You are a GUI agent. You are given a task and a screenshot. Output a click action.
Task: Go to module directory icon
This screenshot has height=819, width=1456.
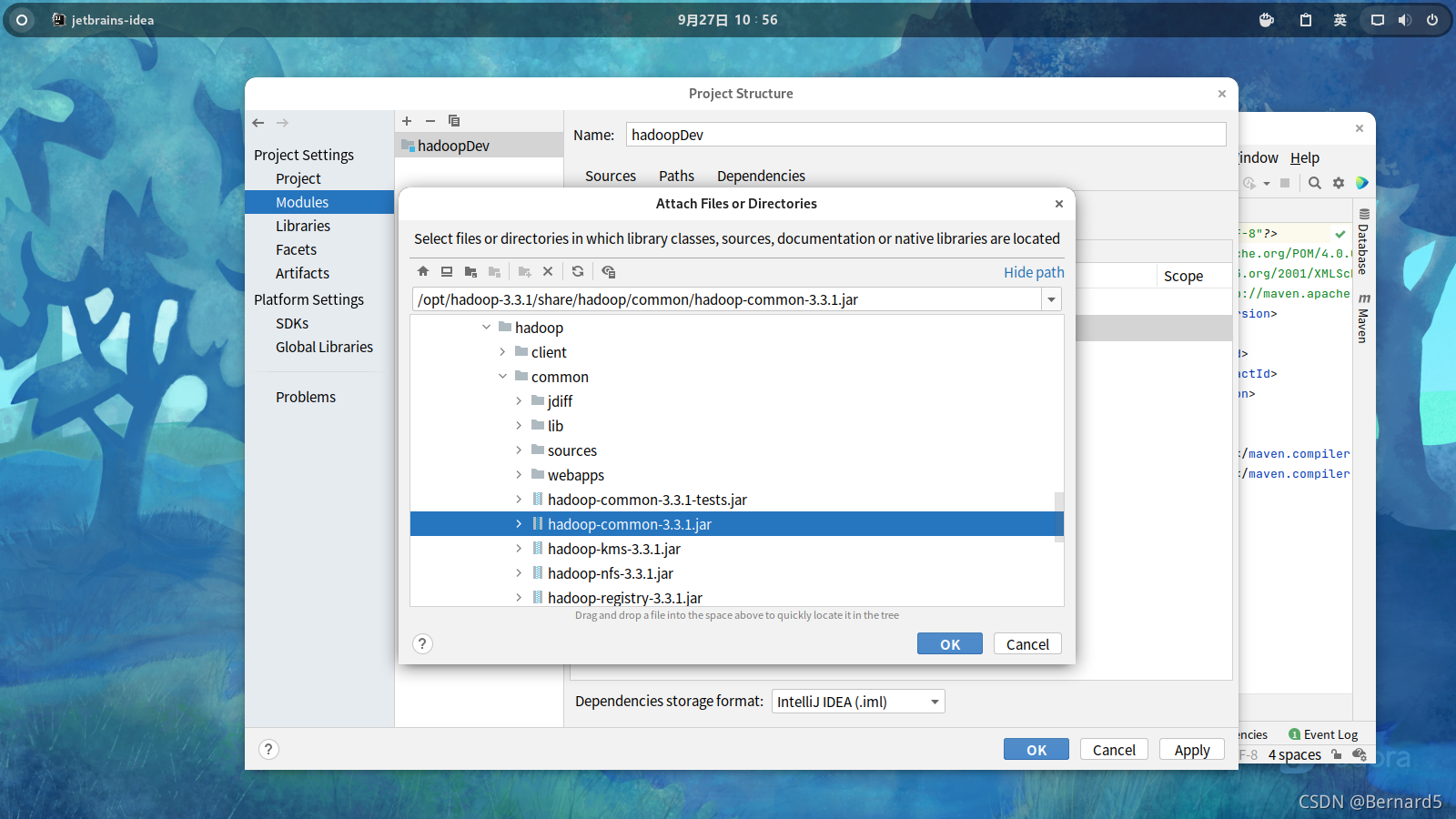[494, 271]
